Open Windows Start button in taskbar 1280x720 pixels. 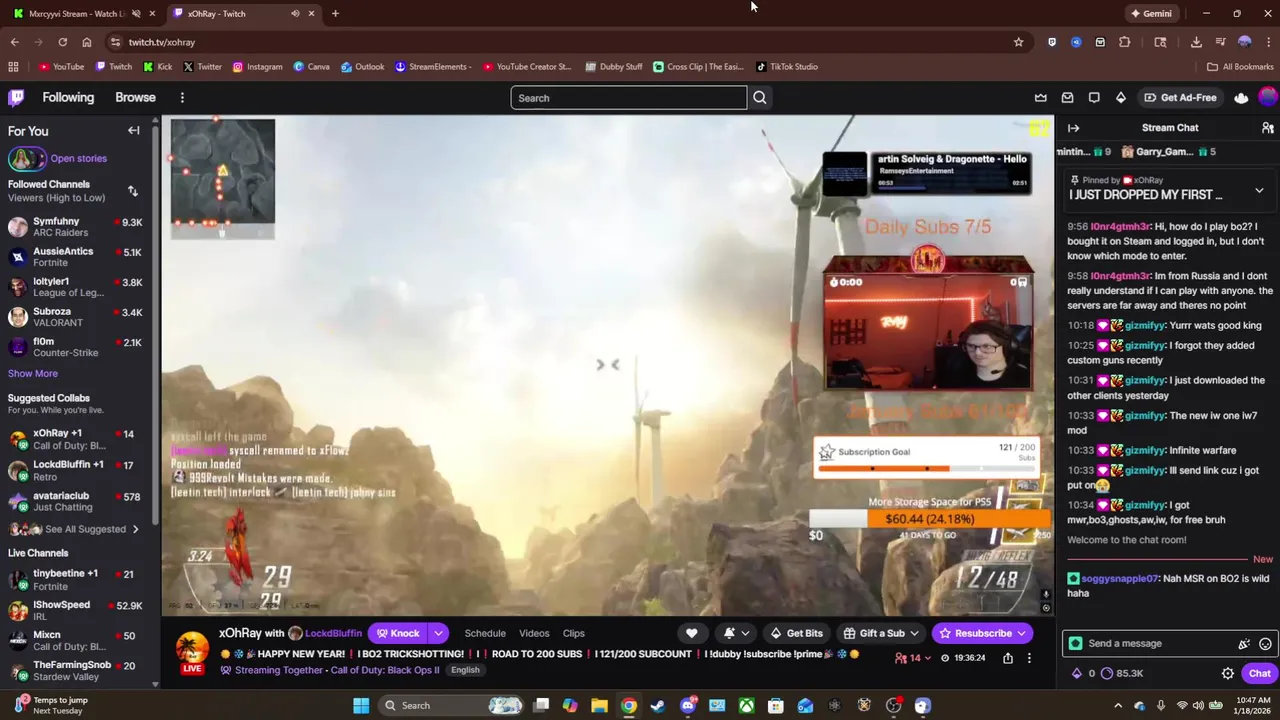[361, 705]
